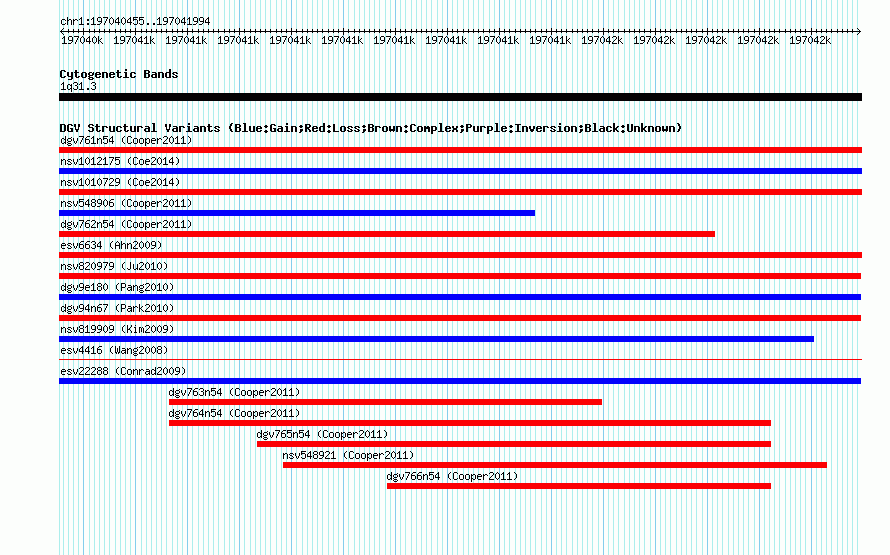Viewport: 890px width, 555px height.
Task: Click the chr1:197040455..197041994 position label
Action: (135, 21)
